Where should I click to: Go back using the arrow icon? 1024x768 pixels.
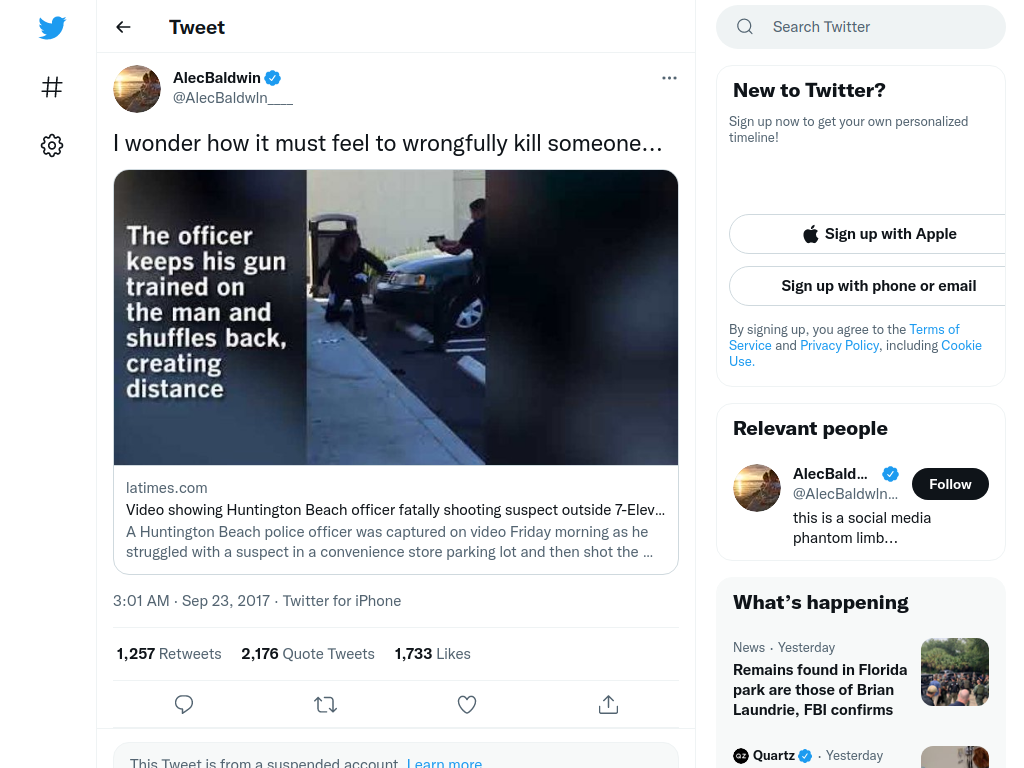123,27
